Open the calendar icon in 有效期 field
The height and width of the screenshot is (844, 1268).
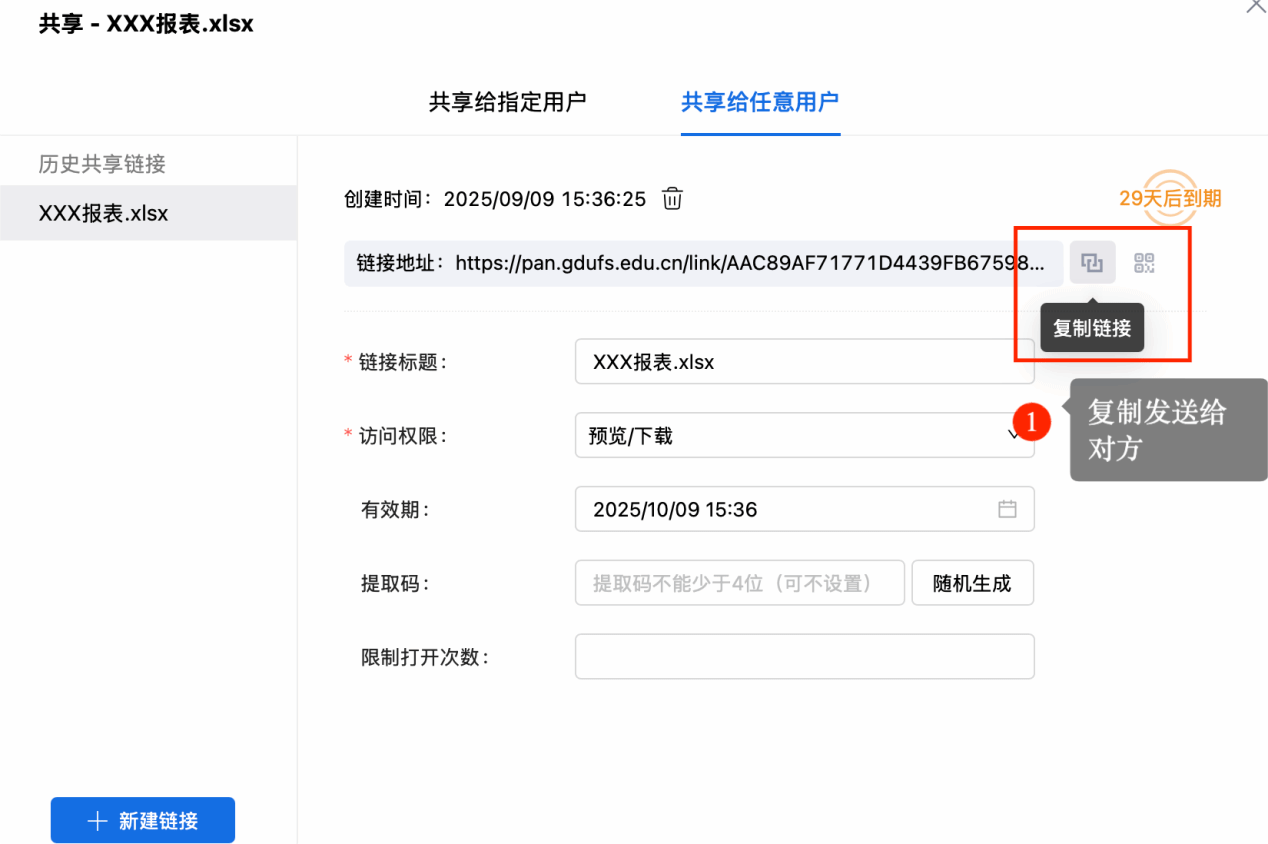(x=1007, y=509)
